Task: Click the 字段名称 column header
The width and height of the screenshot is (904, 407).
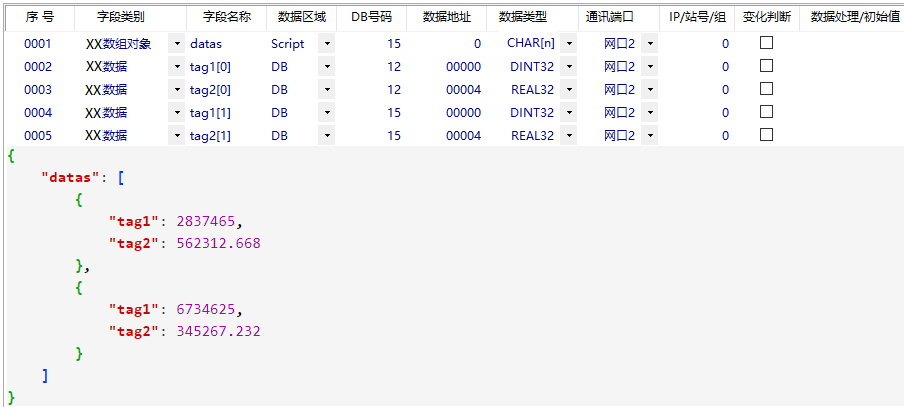Action: click(226, 17)
